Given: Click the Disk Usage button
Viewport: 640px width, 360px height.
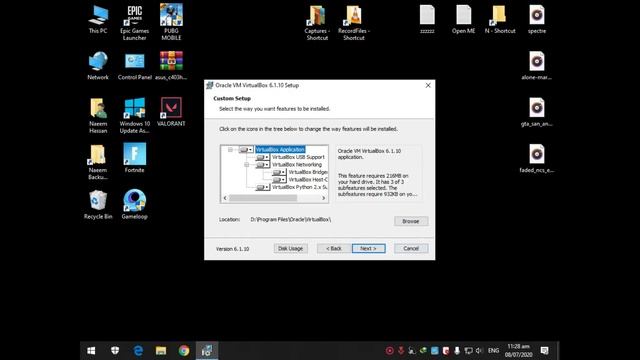Looking at the screenshot, I should coord(290,249).
